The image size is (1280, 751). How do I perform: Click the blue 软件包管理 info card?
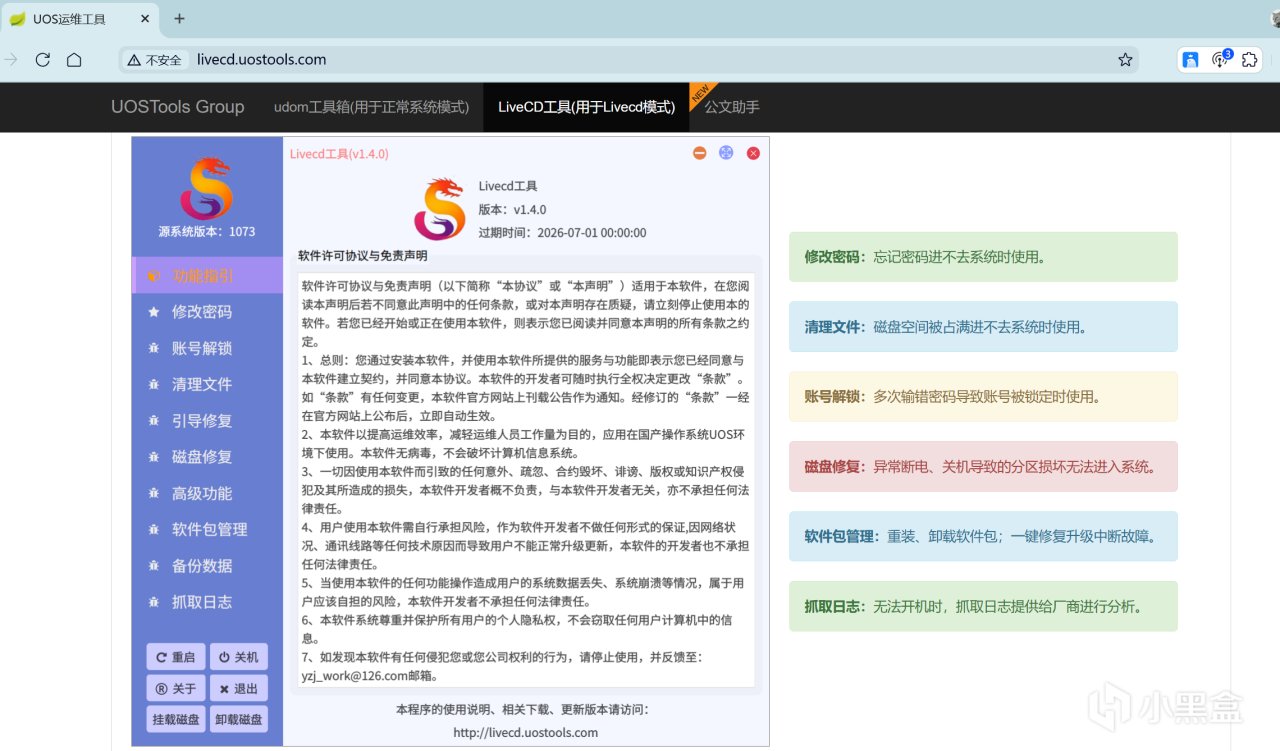pyautogui.click(x=983, y=536)
